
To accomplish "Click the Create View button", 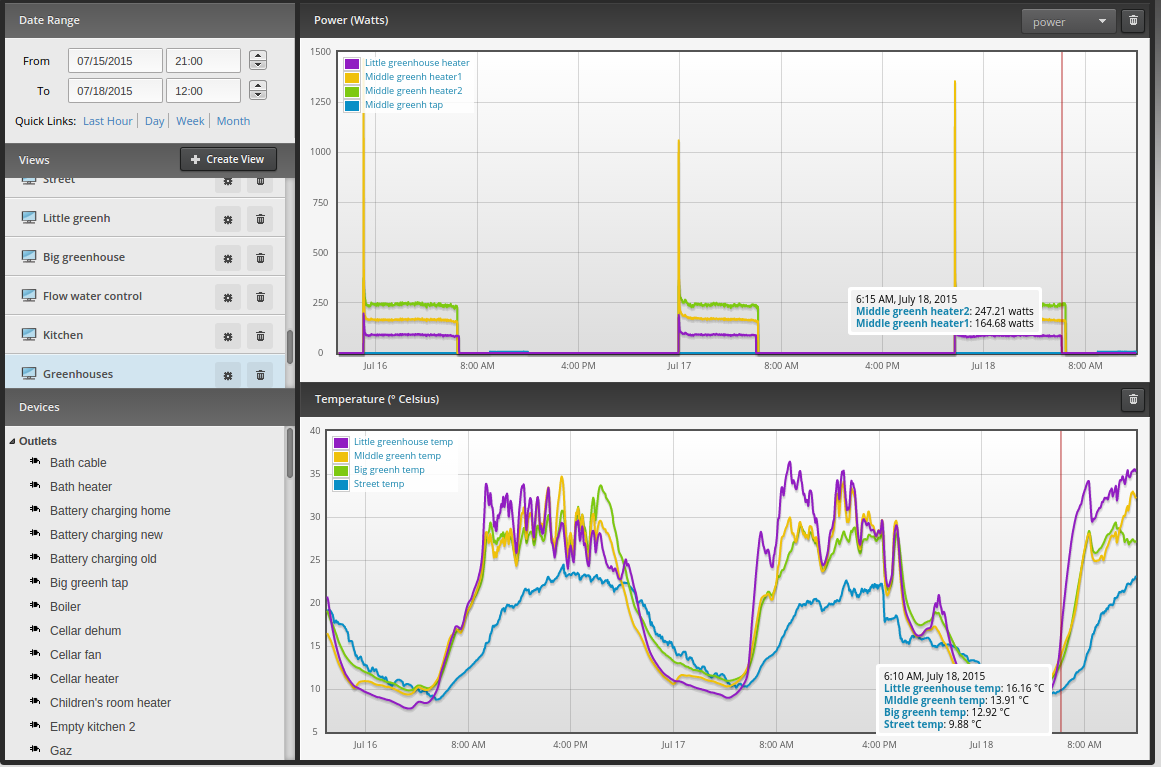I will click(x=228, y=159).
